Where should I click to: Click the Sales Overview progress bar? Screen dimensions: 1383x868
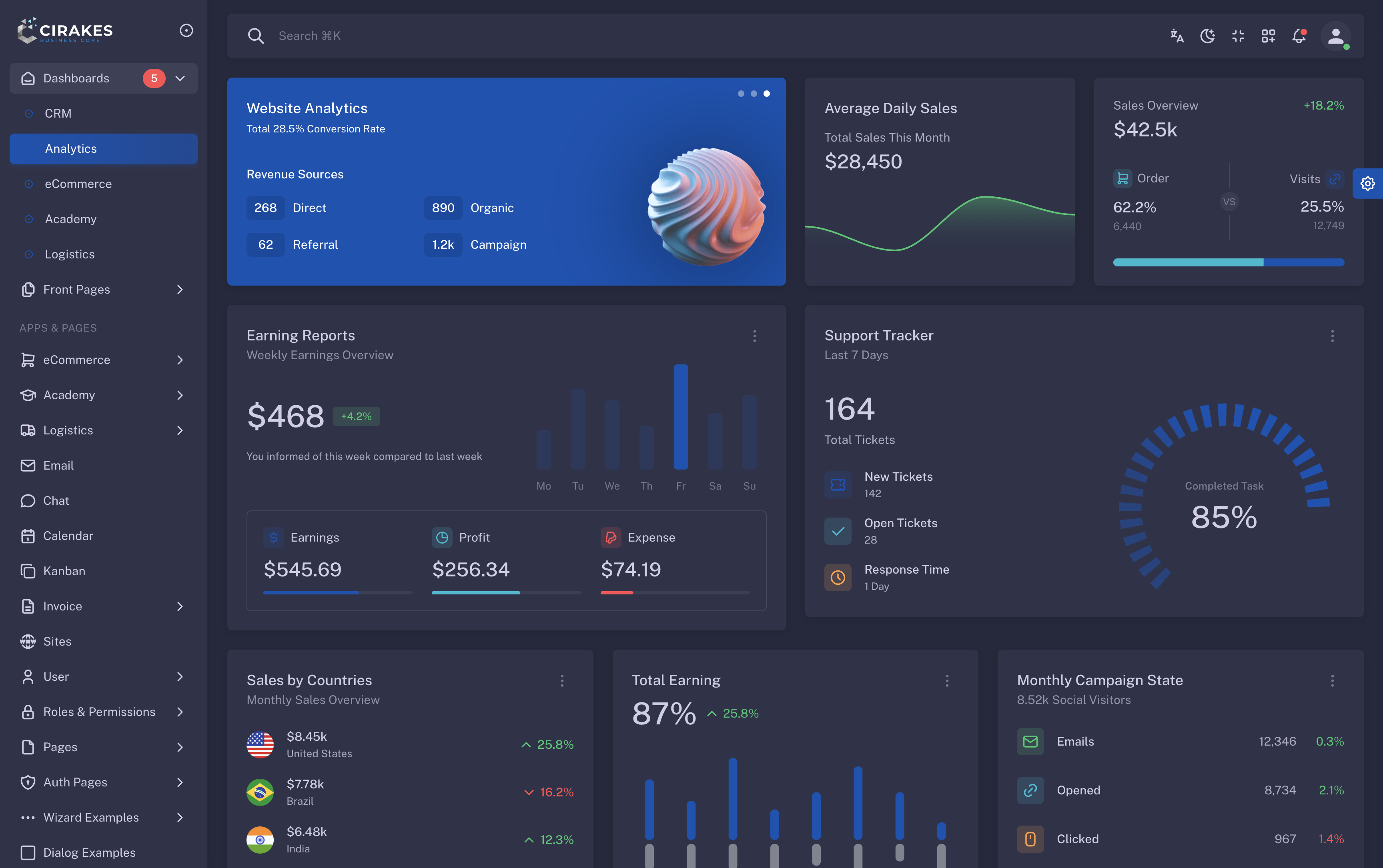coord(1229,262)
